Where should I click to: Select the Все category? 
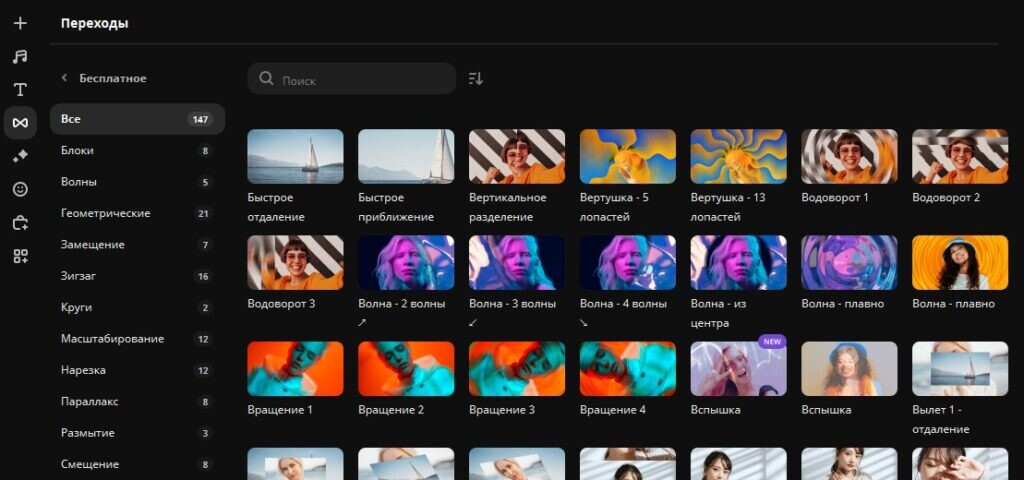137,119
